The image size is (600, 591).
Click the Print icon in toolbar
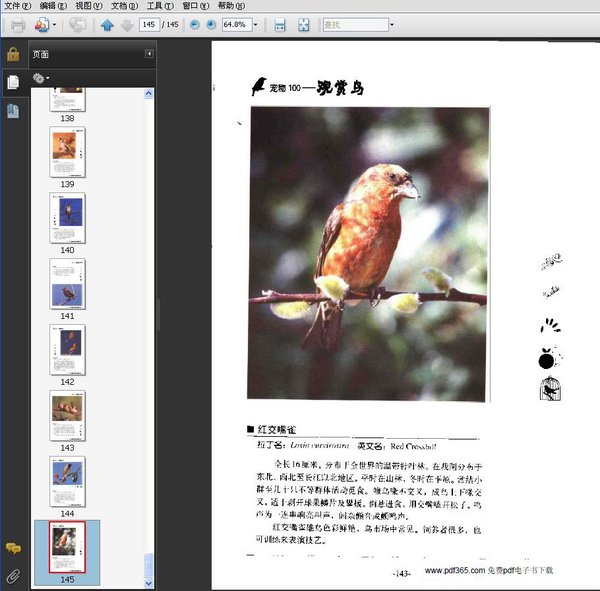(18, 25)
